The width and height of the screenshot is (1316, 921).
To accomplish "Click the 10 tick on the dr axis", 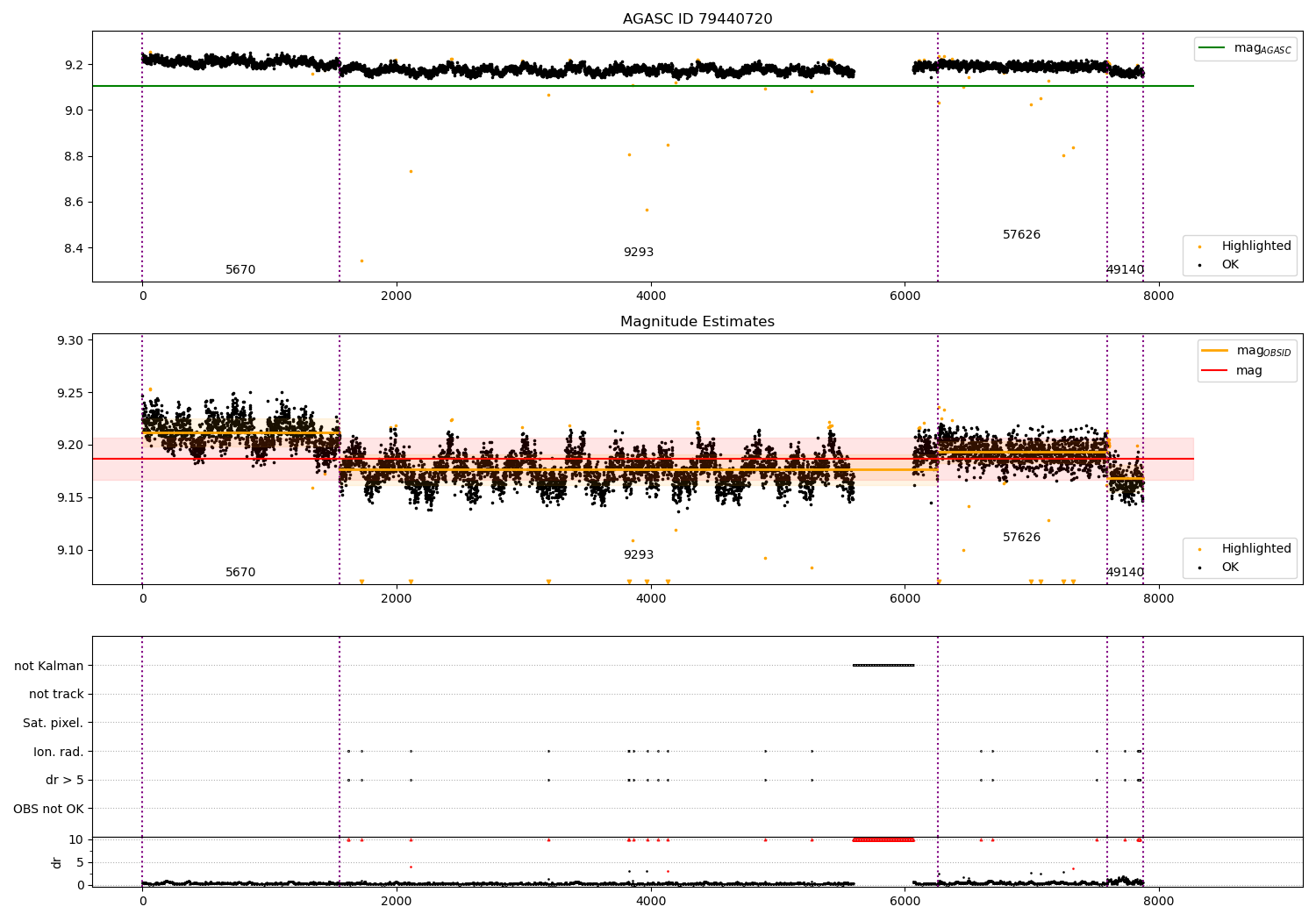I will click(x=76, y=840).
